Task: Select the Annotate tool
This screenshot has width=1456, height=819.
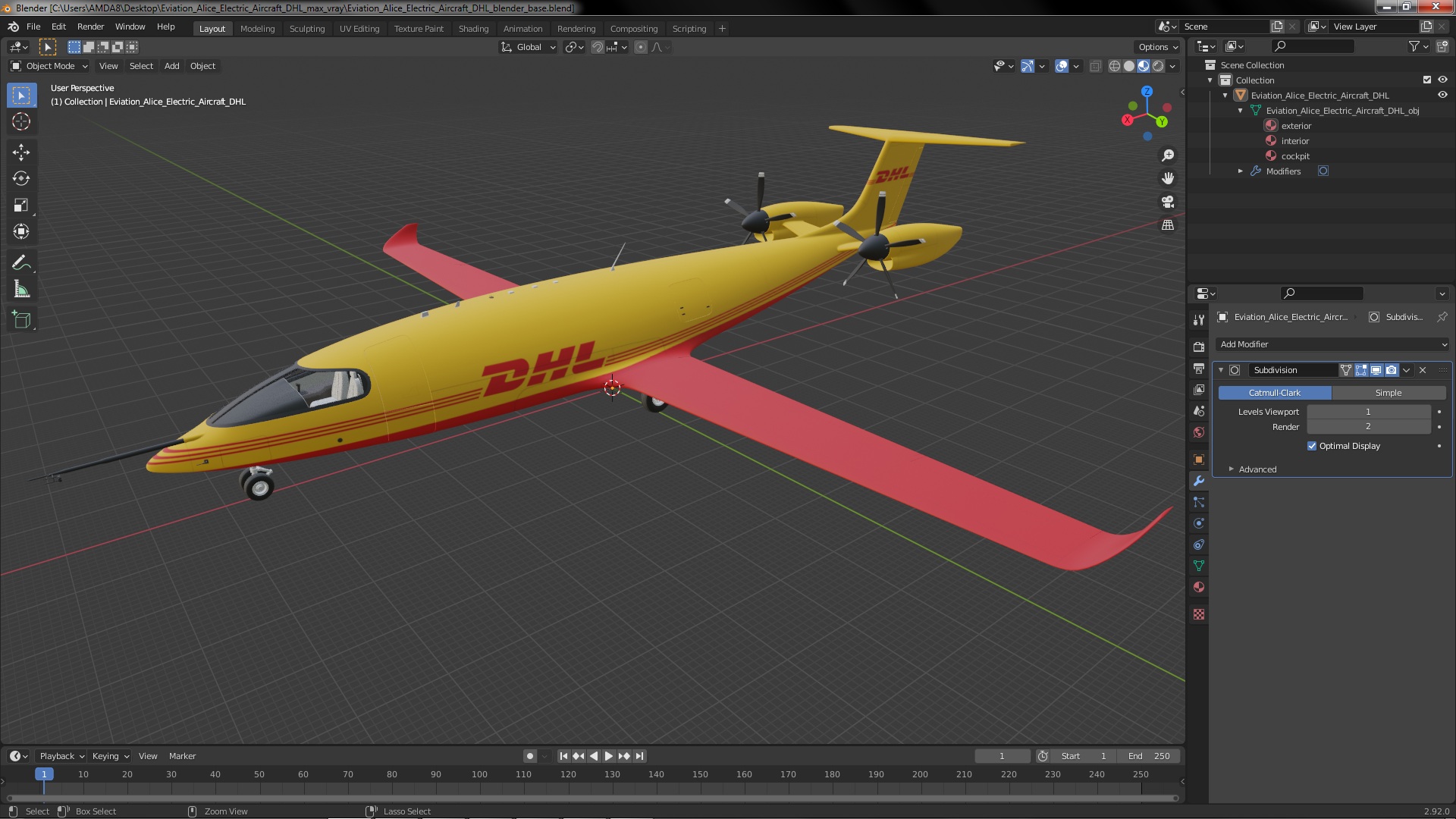Action: pos(21,263)
